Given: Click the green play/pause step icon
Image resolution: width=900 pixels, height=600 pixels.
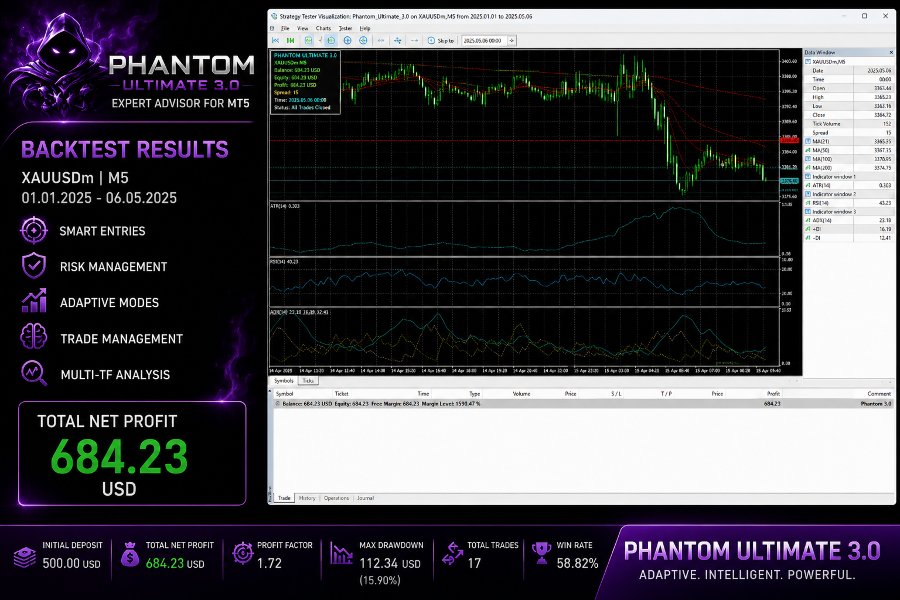Looking at the screenshot, I should tap(290, 40).
